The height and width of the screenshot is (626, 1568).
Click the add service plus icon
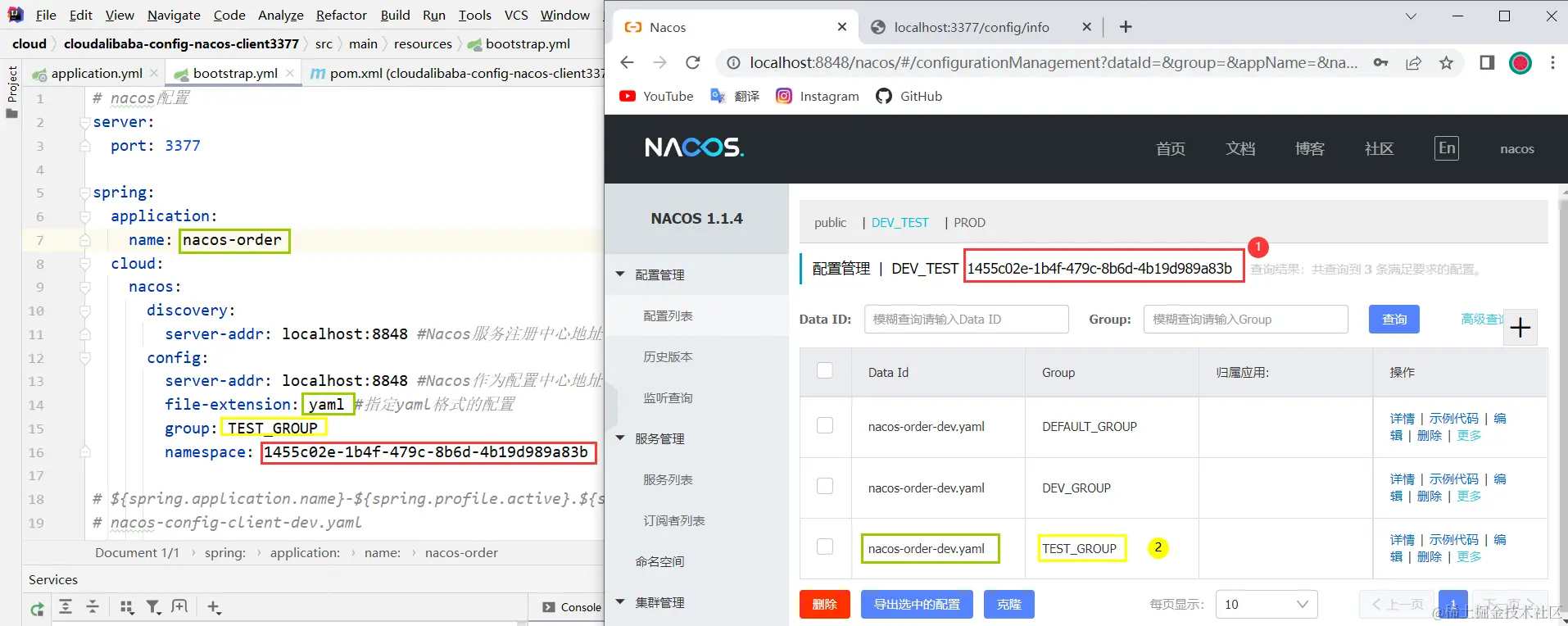tap(214, 606)
